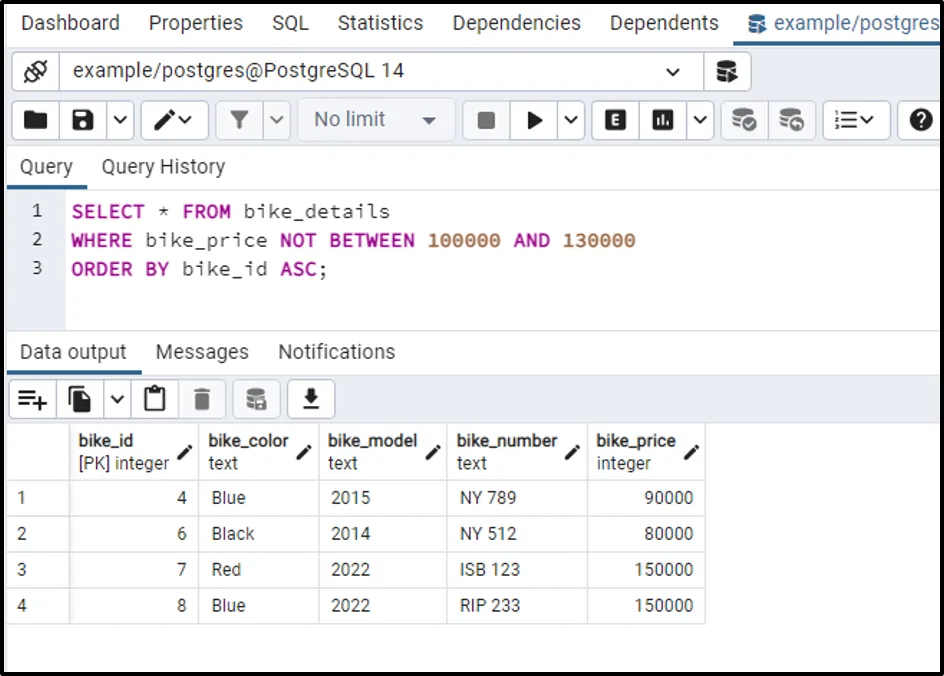Open the execute options dropdown arrow

[571, 120]
